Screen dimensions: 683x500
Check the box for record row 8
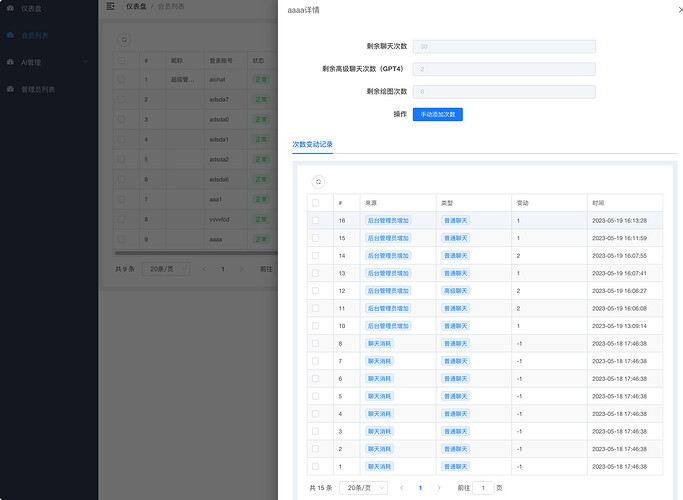point(315,343)
